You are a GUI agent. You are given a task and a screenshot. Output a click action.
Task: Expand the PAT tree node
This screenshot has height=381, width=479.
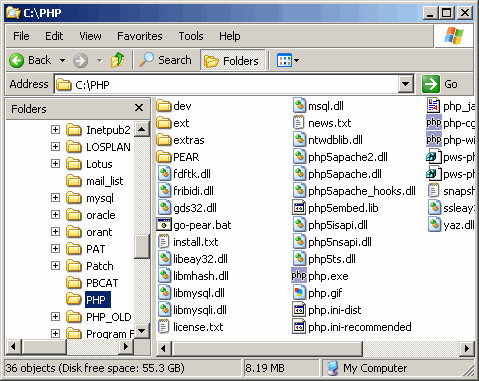pyautogui.click(x=55, y=248)
